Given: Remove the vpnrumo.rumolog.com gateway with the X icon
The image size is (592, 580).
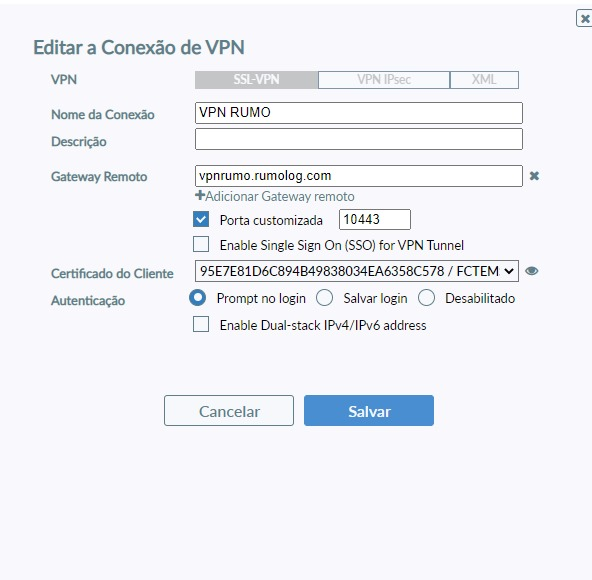Looking at the screenshot, I should 534,176.
